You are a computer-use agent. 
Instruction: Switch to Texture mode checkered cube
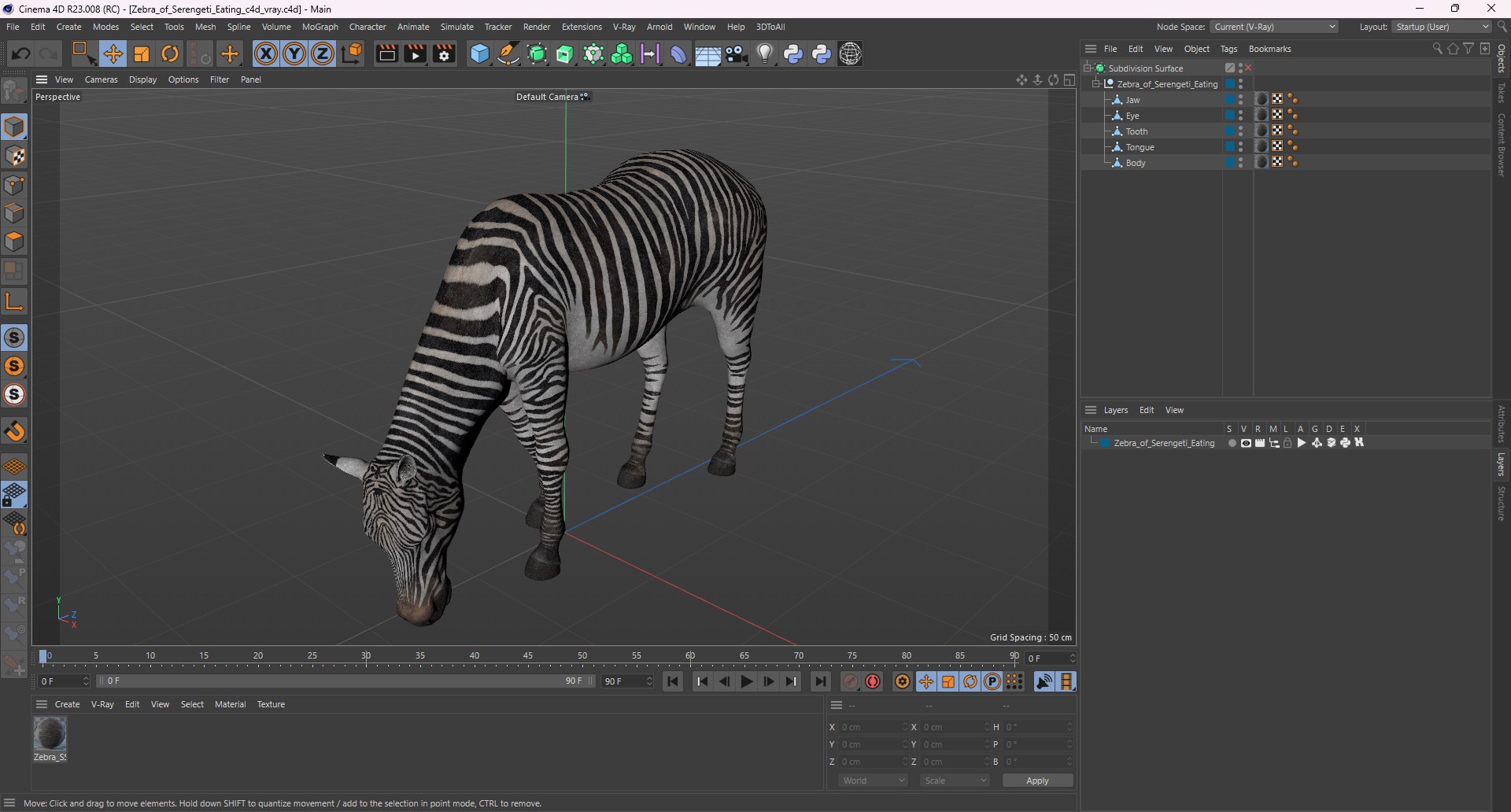[x=14, y=157]
